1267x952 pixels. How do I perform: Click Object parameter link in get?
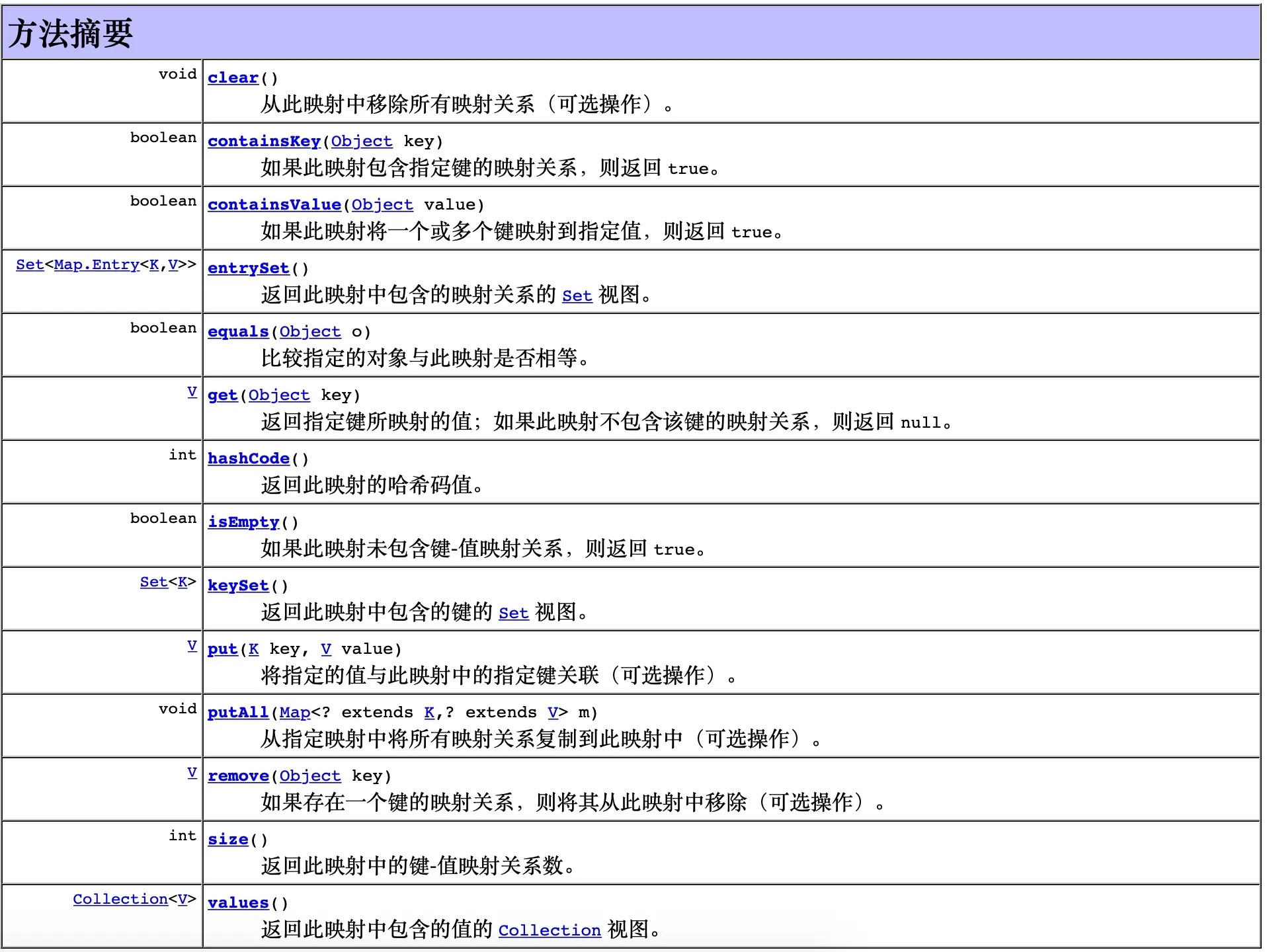[x=279, y=395]
